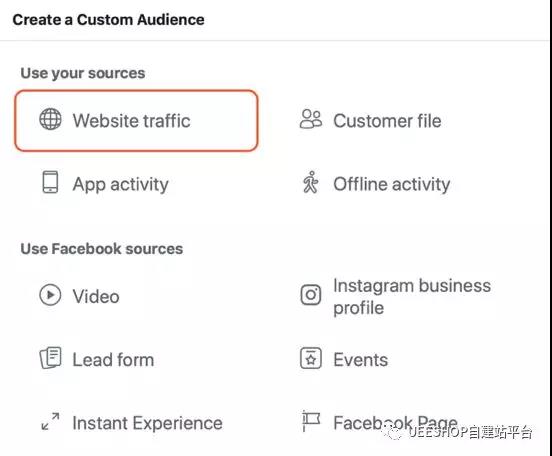
Task: Pick the Instant Experience label
Action: pyautogui.click(x=148, y=423)
